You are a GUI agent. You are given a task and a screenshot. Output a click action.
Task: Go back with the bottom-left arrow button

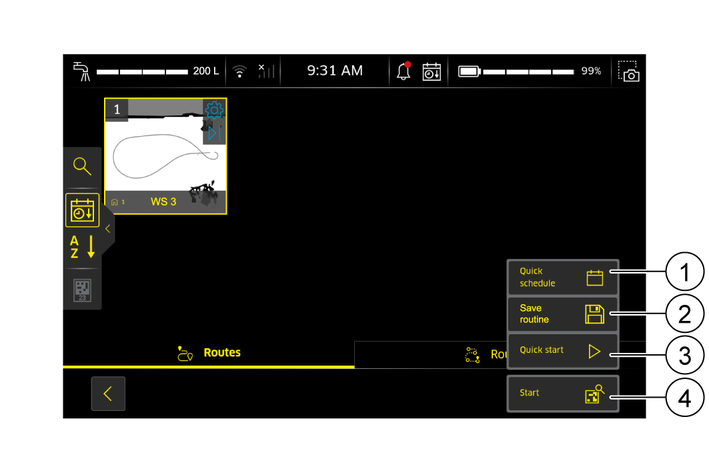pyautogui.click(x=108, y=393)
